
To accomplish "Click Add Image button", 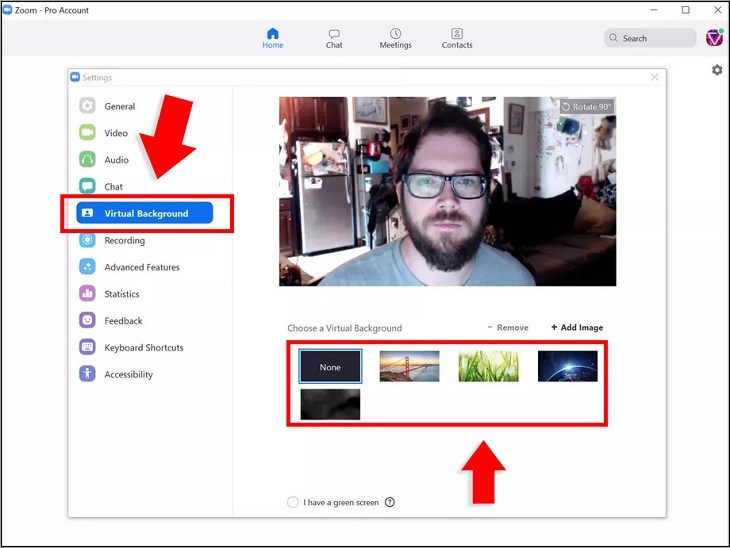I will (x=577, y=328).
